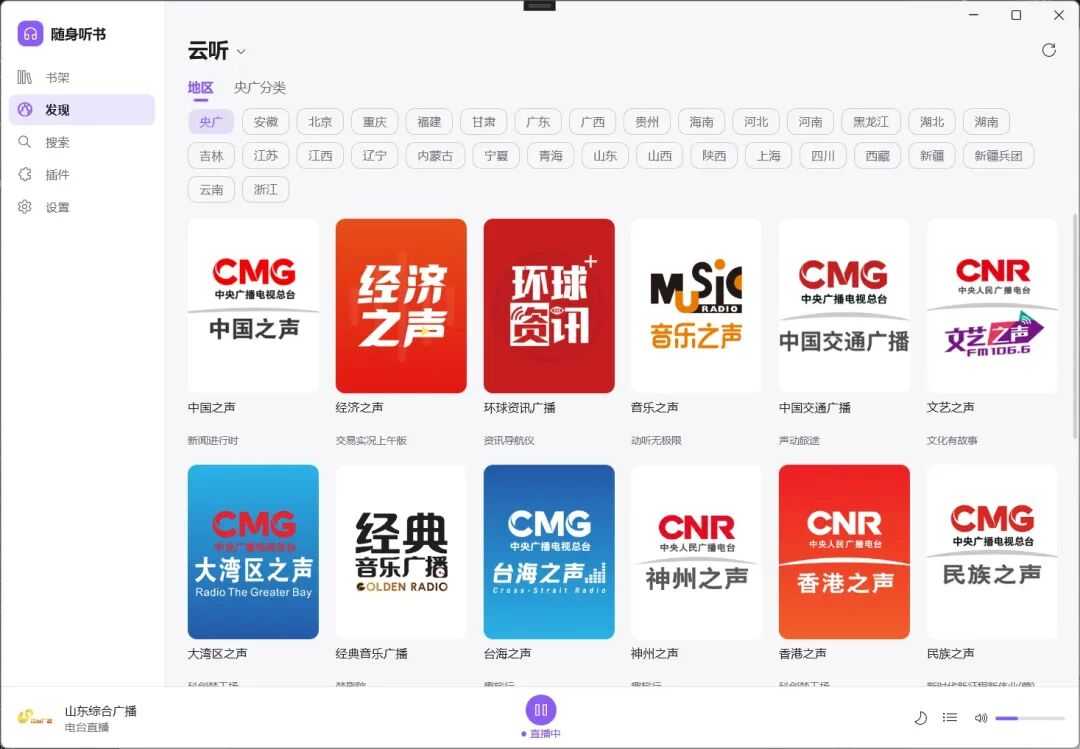This screenshot has width=1080, height=749.
Task: Choose the 内蒙古 region chip
Action: pyautogui.click(x=435, y=156)
